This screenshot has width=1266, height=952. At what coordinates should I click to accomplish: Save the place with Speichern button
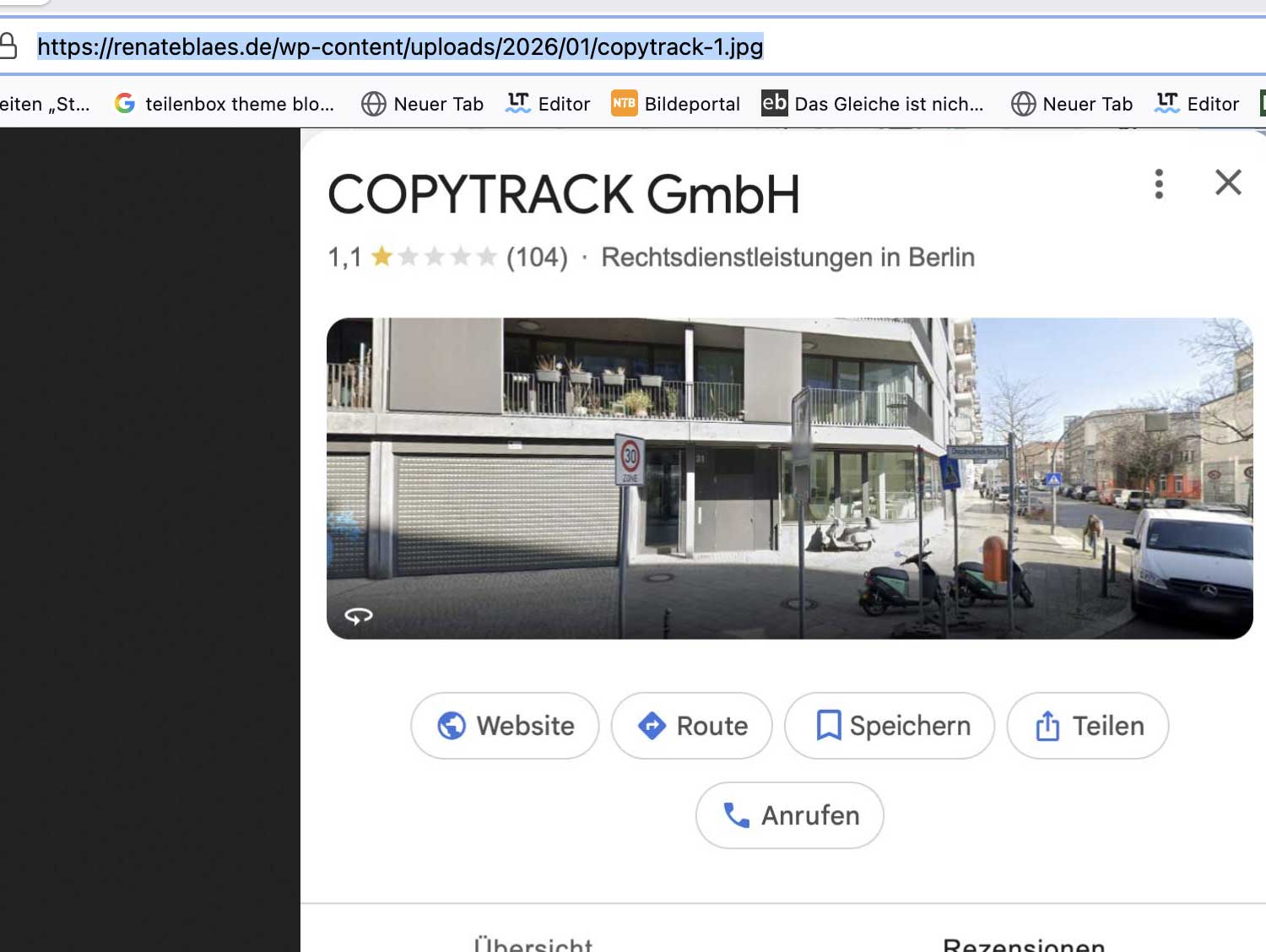(890, 726)
